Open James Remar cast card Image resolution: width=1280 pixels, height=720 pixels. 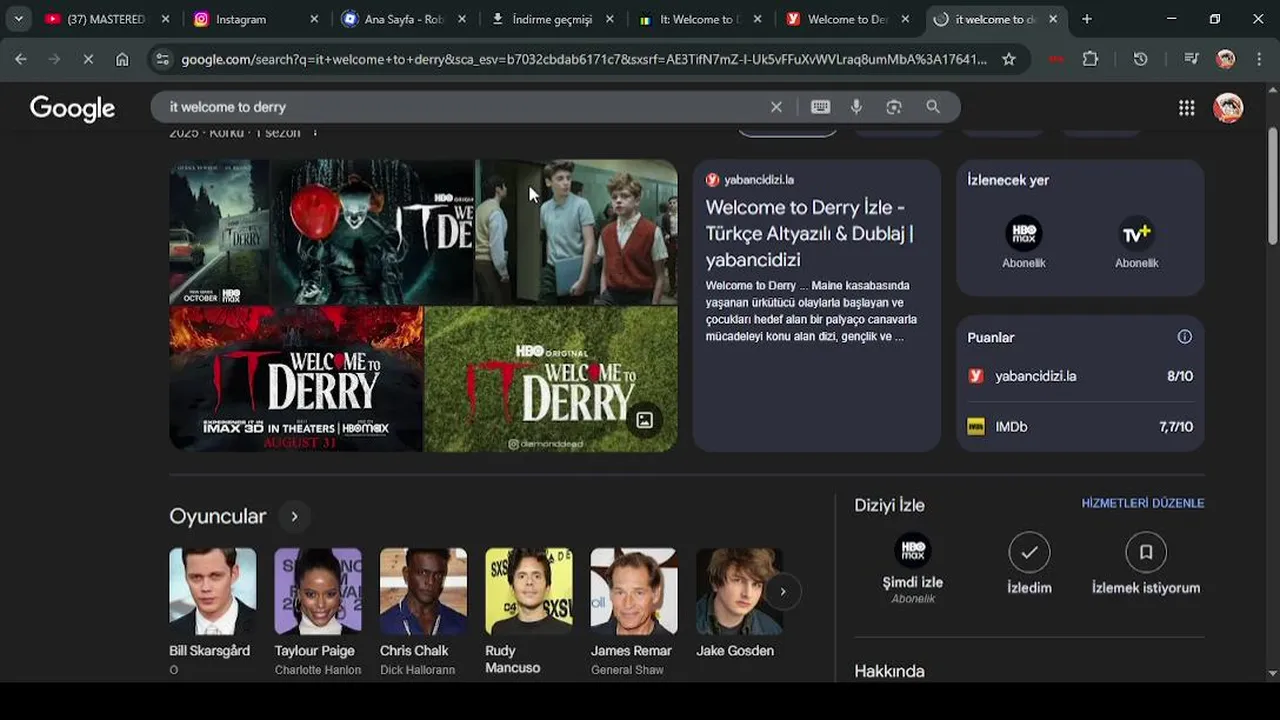point(633,611)
